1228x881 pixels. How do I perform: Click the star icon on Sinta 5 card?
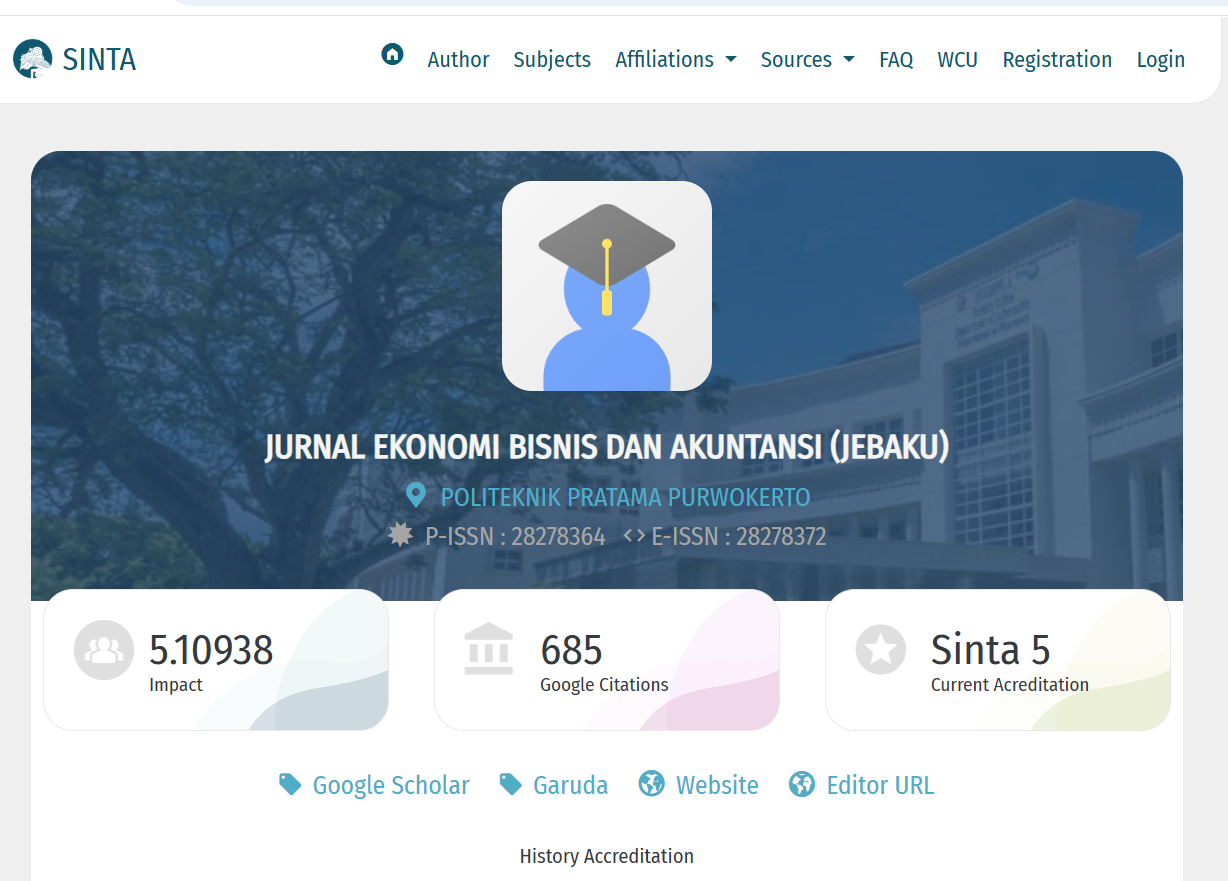pos(881,650)
